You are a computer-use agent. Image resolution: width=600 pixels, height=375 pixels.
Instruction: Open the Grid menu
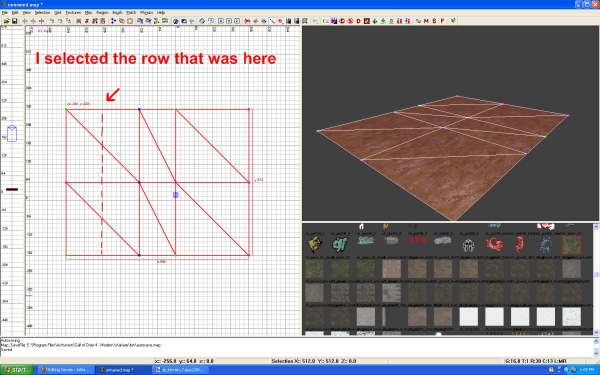pyautogui.click(x=57, y=13)
